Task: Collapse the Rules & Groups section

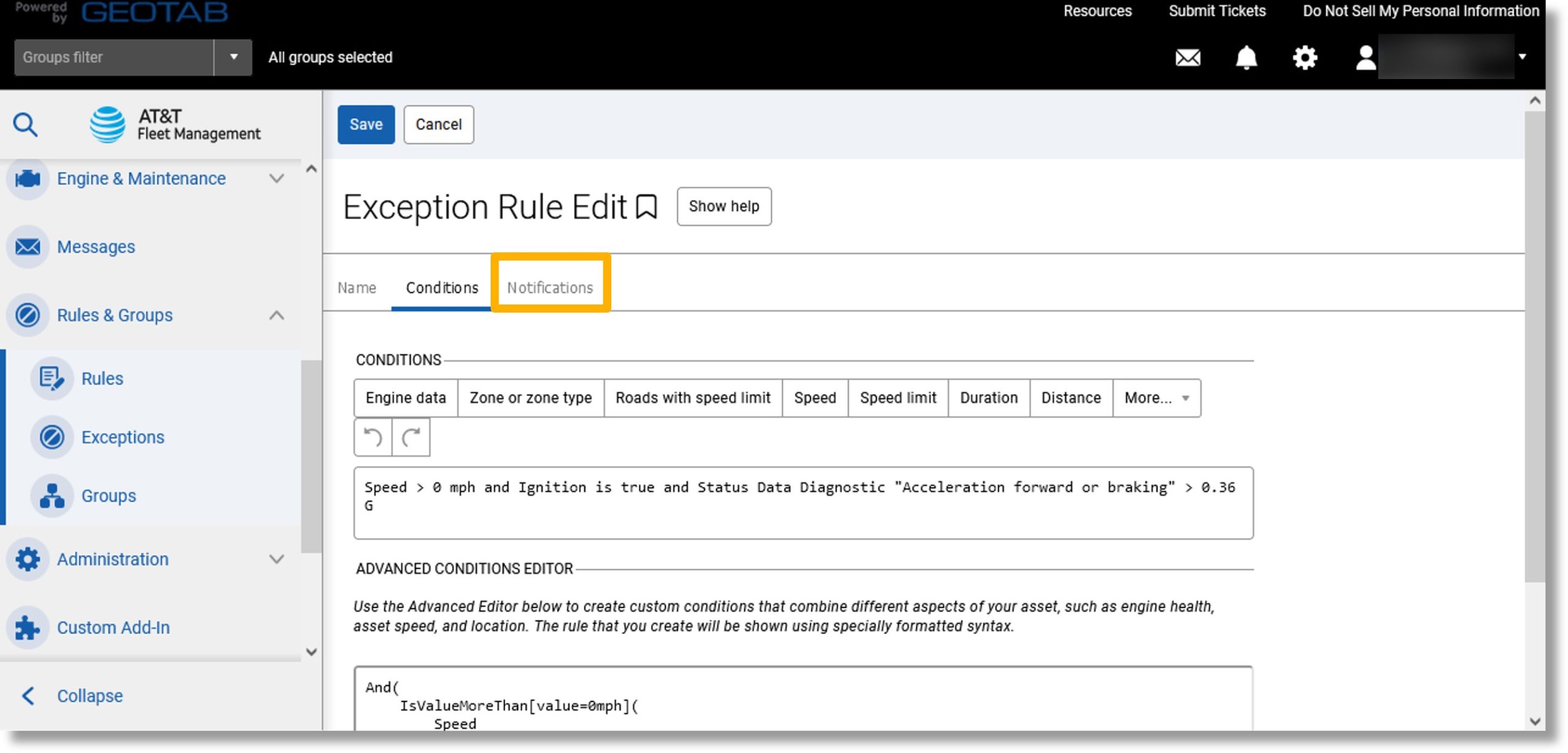Action: click(x=277, y=314)
